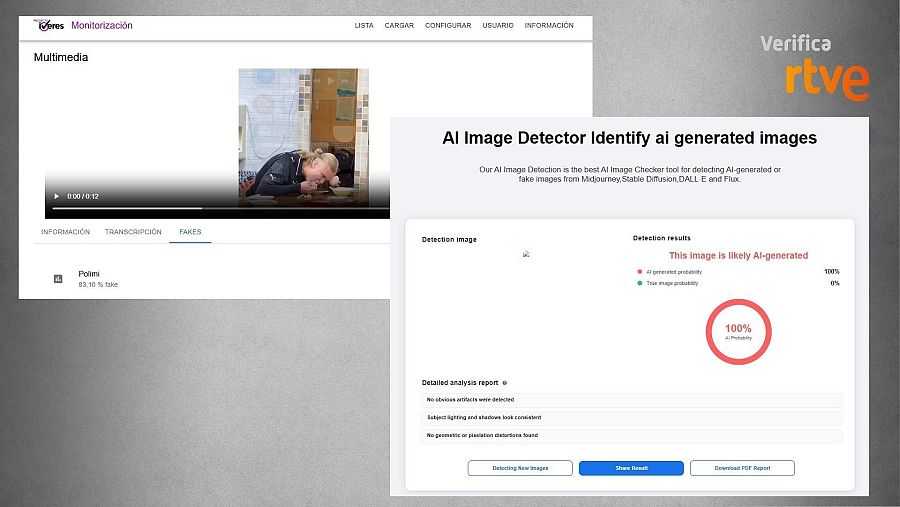Click the True image probability label
Viewport: 900px width, 507px height.
click(672, 283)
